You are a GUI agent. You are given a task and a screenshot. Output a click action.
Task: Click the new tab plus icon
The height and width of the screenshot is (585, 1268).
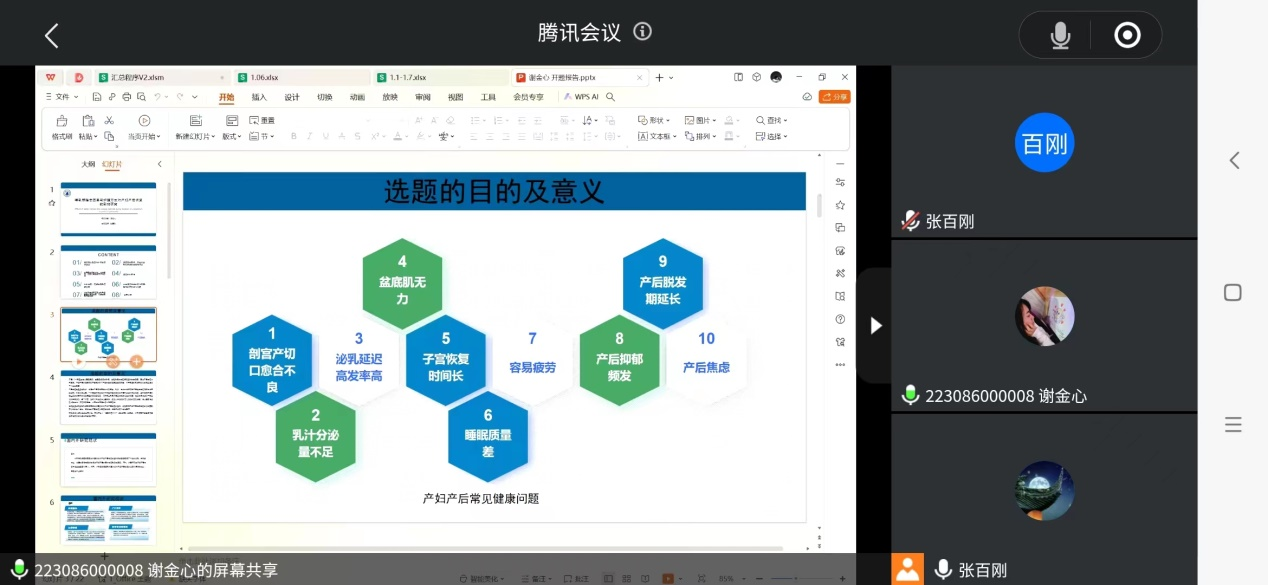coord(659,77)
